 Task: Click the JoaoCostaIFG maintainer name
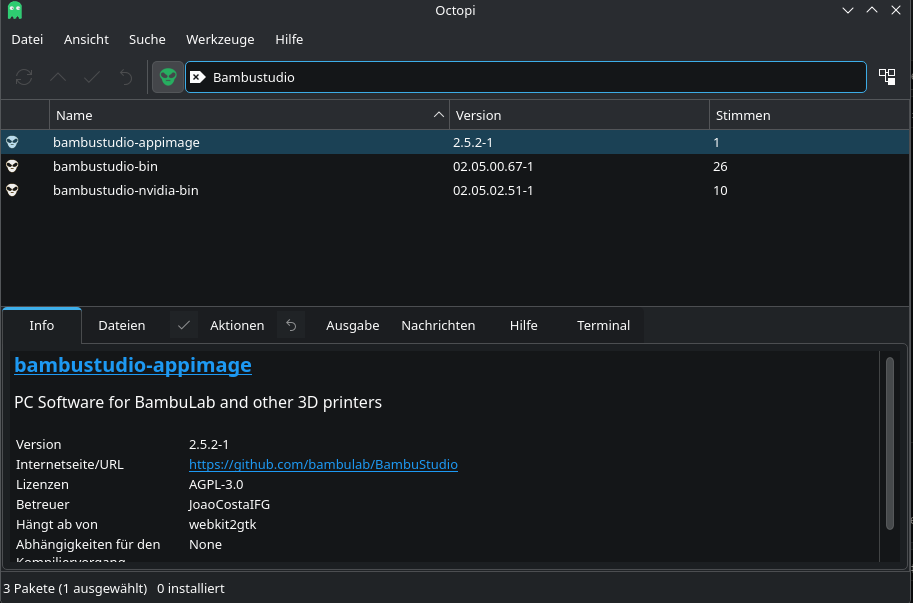tap(229, 505)
